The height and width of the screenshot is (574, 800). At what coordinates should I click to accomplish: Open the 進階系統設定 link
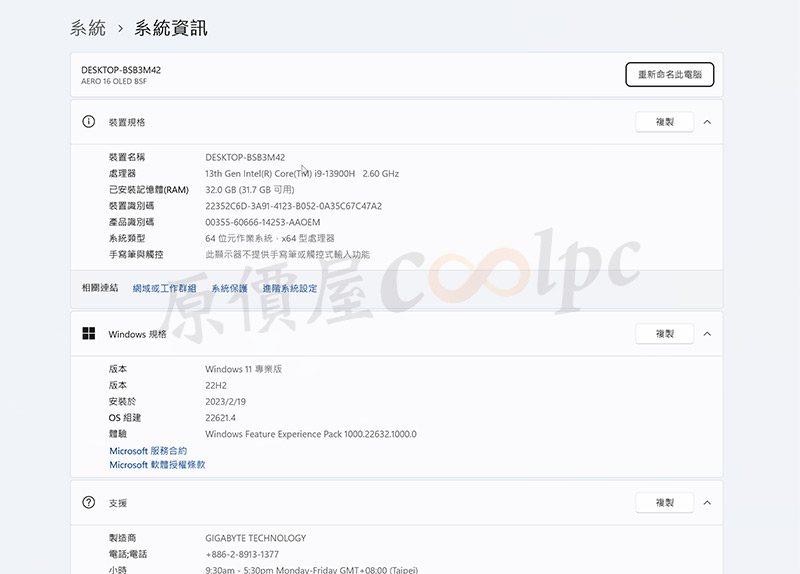(290, 288)
